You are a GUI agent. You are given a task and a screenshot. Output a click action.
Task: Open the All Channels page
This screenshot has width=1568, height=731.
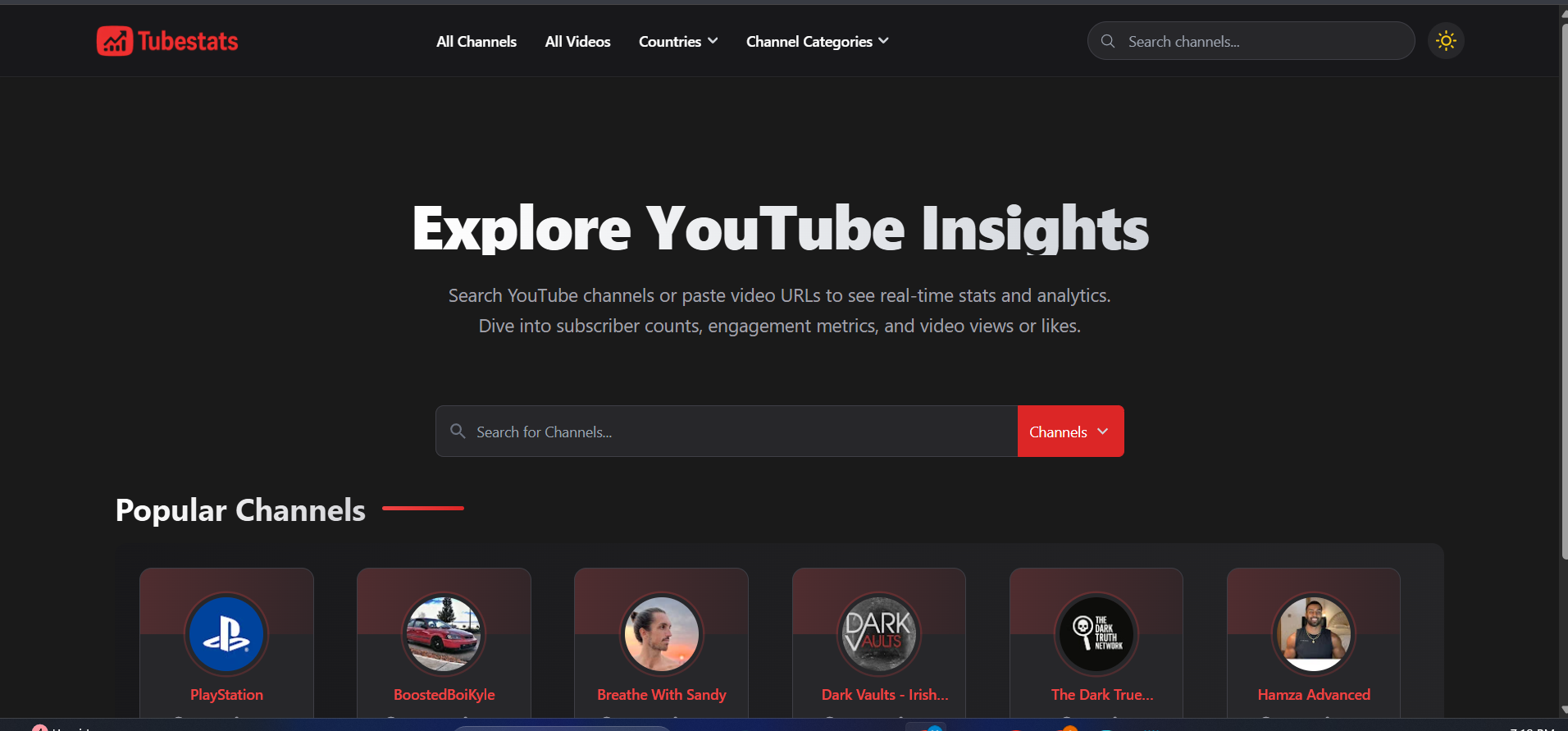(x=476, y=41)
